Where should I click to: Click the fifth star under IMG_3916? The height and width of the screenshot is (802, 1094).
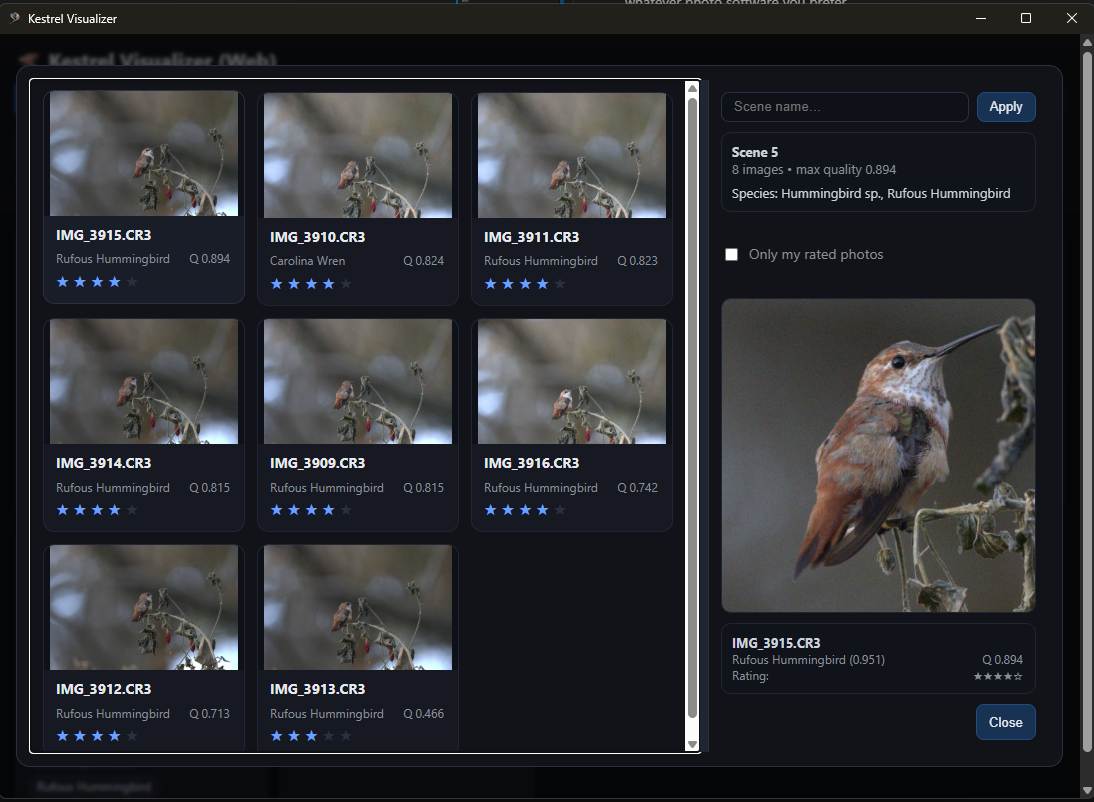(561, 509)
